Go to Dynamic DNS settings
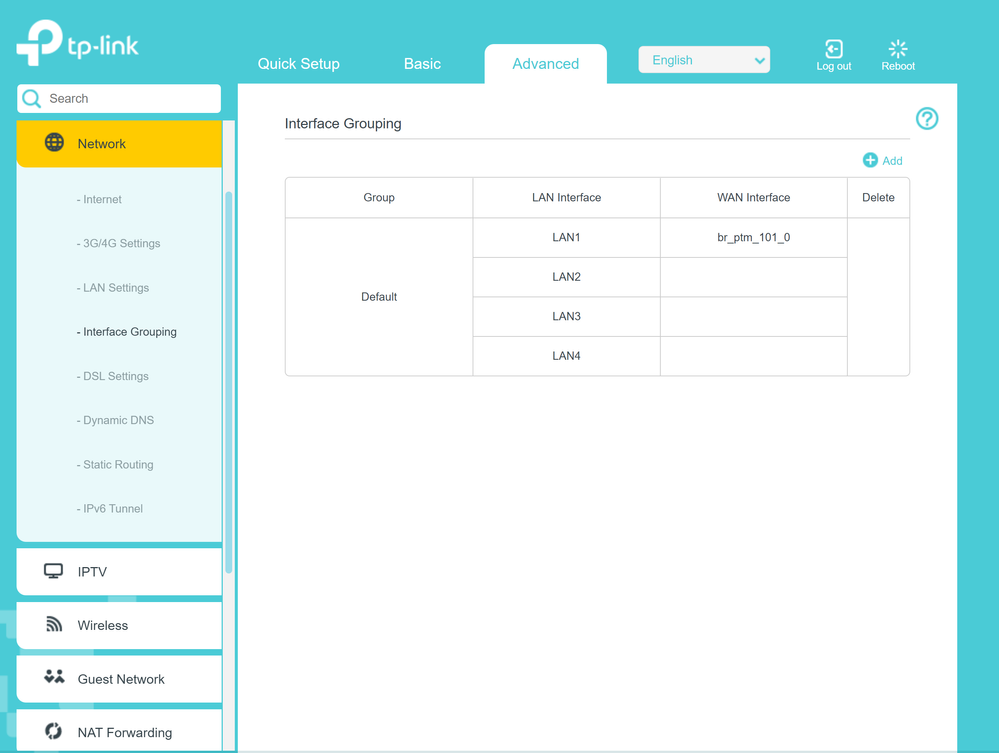The width and height of the screenshot is (999, 753). [x=116, y=420]
